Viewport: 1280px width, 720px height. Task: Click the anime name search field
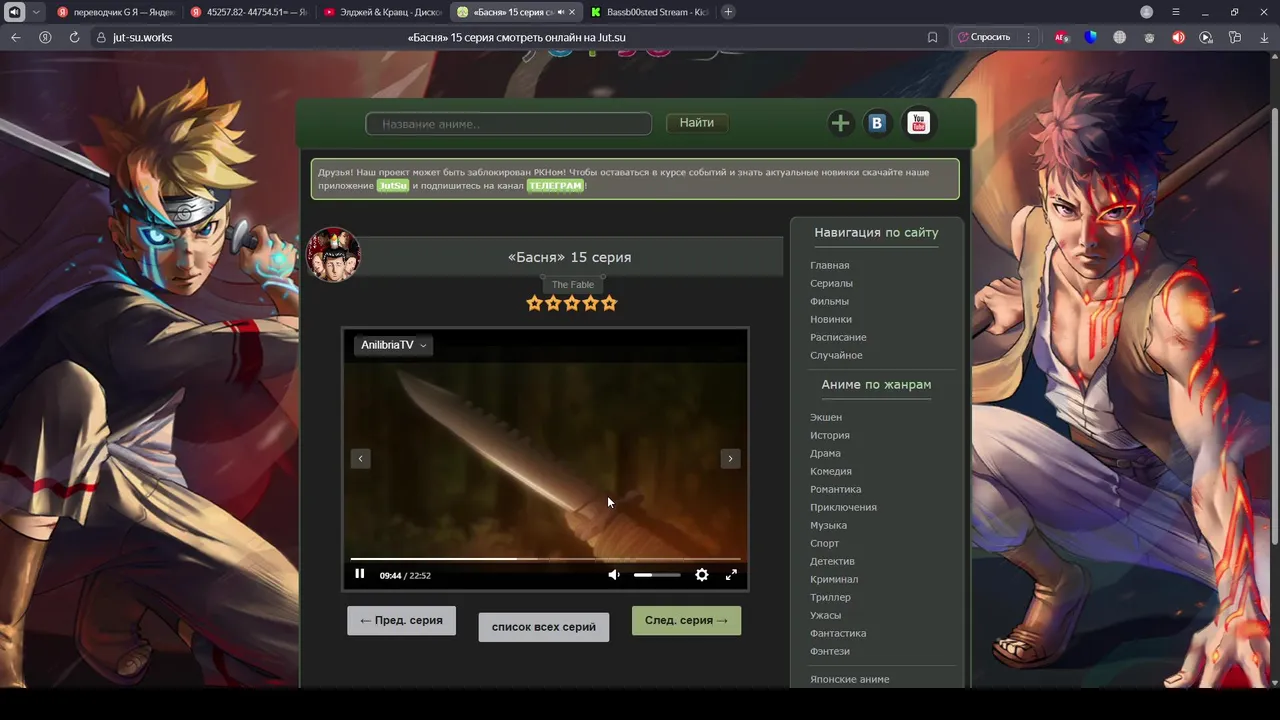point(509,124)
